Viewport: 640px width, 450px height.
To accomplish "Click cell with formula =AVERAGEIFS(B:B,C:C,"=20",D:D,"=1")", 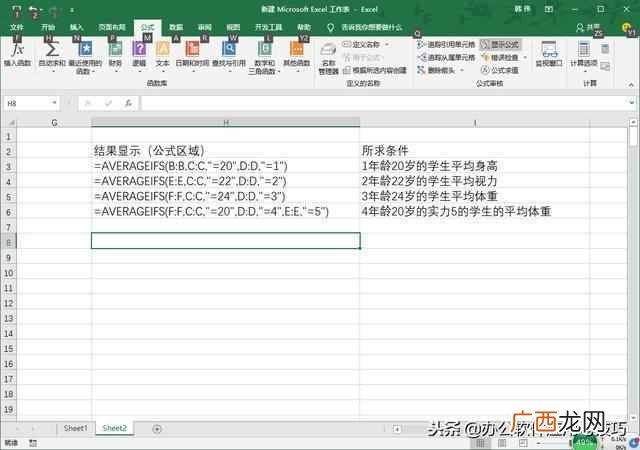I will [x=226, y=166].
